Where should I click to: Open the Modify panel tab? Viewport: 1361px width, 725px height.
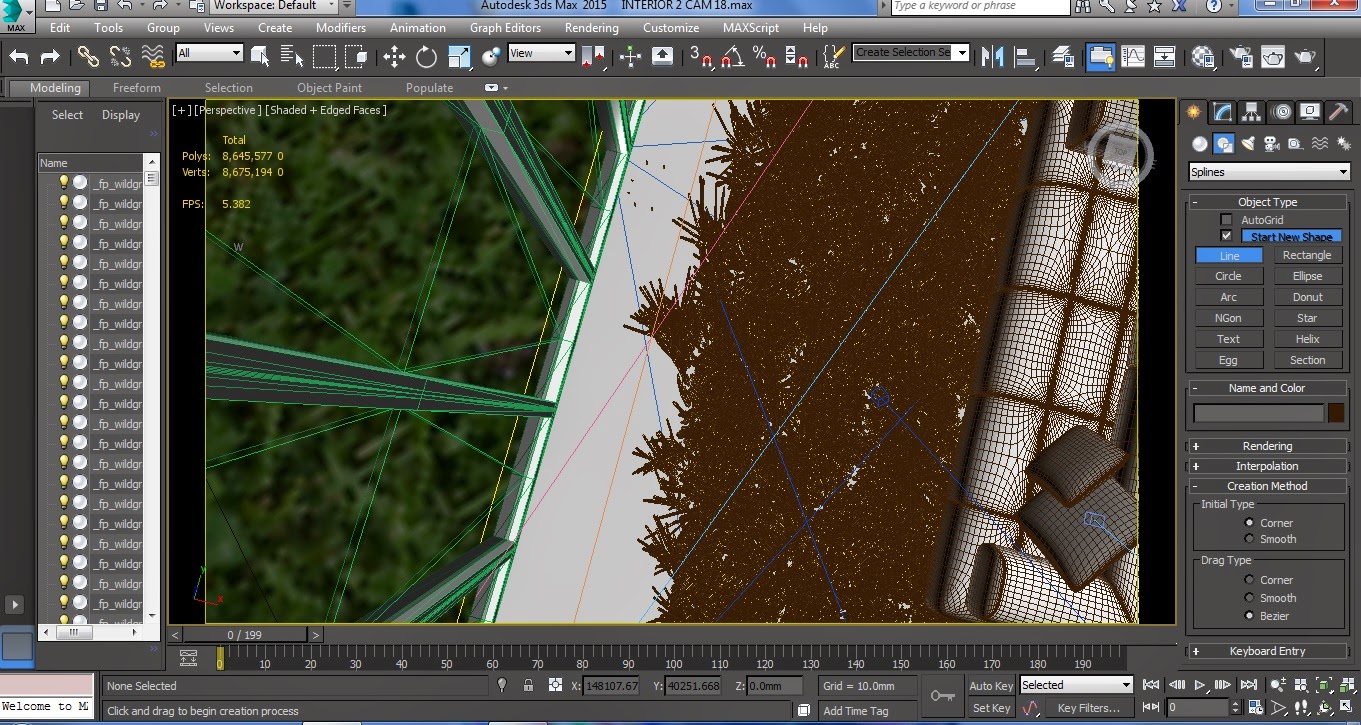(1222, 111)
